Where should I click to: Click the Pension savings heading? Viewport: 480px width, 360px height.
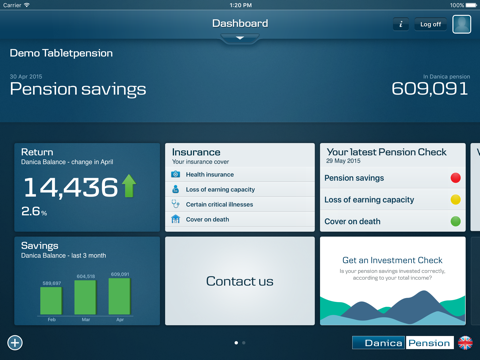[78, 89]
